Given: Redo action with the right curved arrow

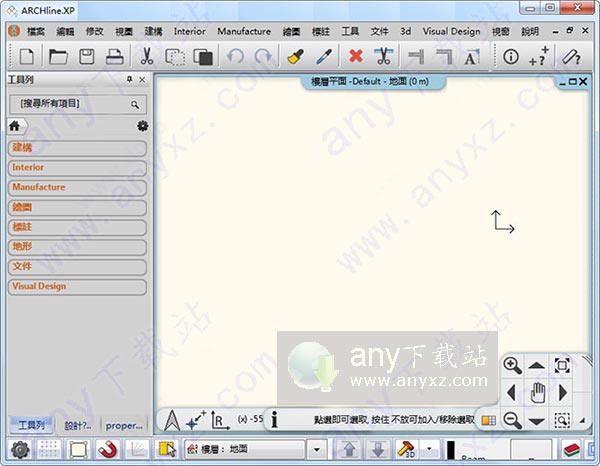Looking at the screenshot, I should (x=263, y=57).
